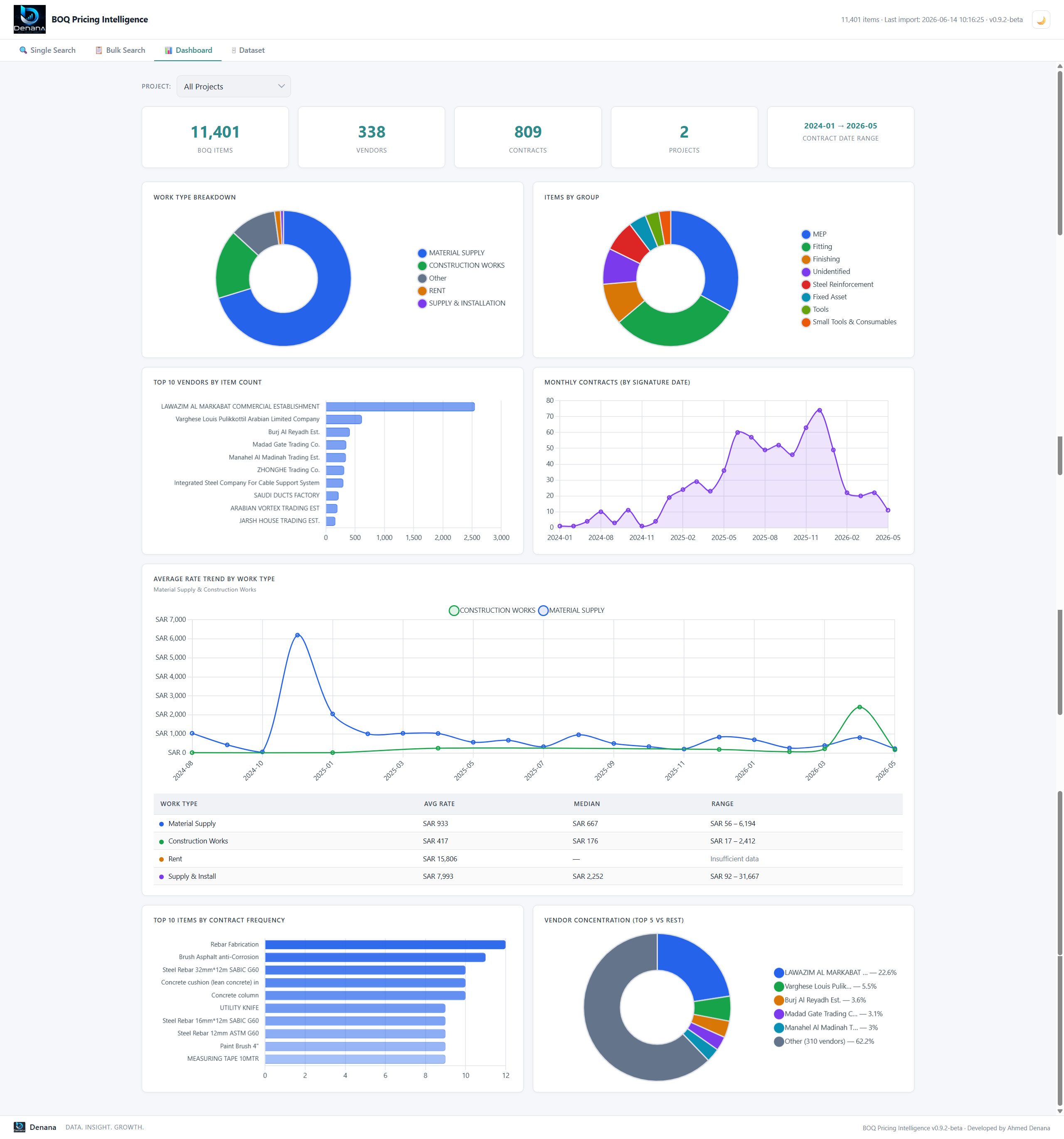Expand the All Projects dropdown
This screenshot has width=1064, height=1139.
click(233, 86)
